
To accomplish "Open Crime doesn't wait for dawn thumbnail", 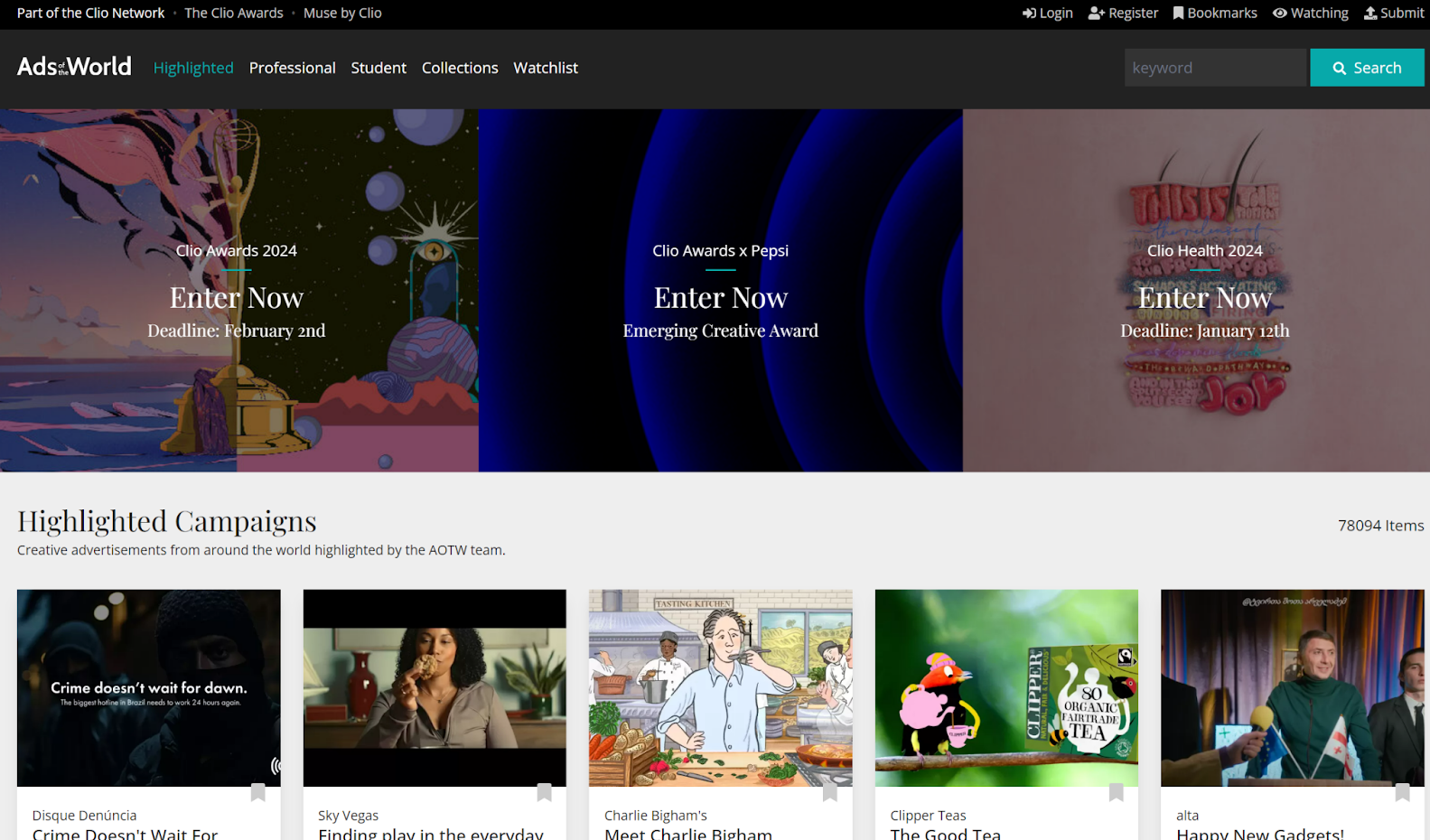I will point(149,688).
